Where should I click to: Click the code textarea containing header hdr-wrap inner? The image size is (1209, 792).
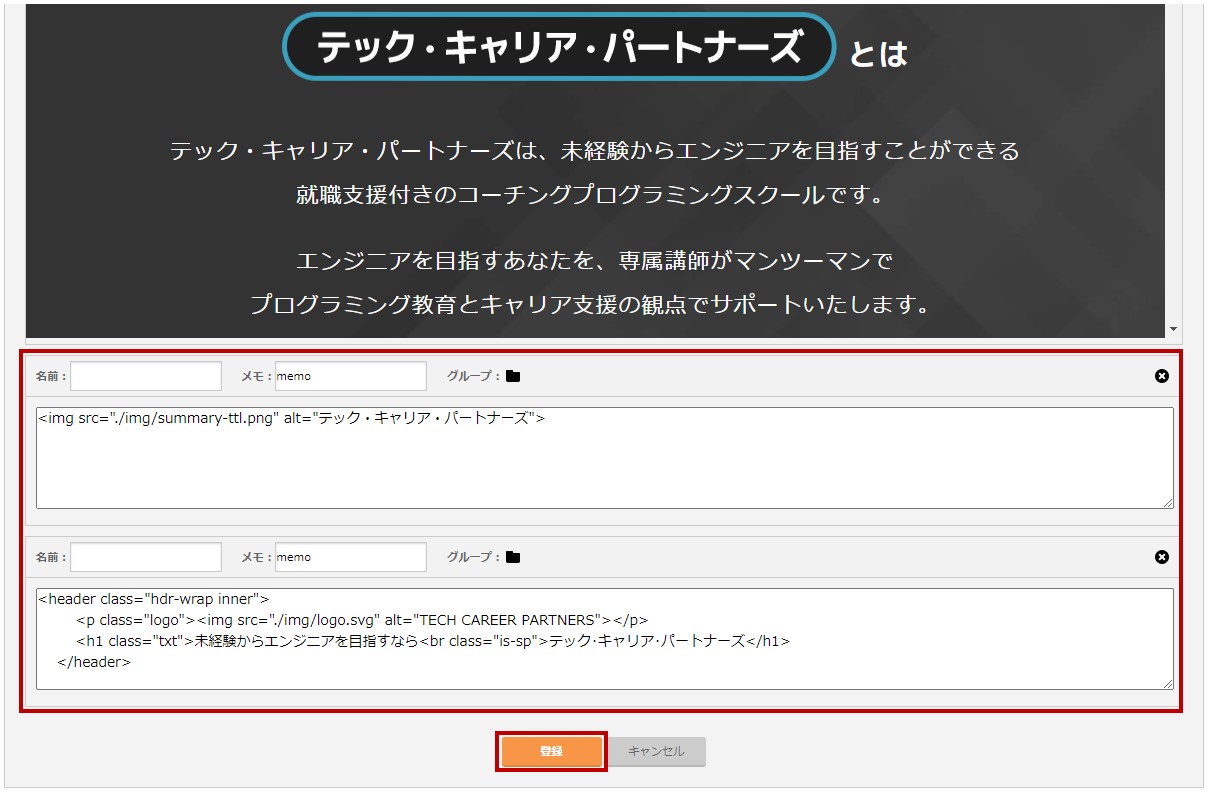(605, 639)
